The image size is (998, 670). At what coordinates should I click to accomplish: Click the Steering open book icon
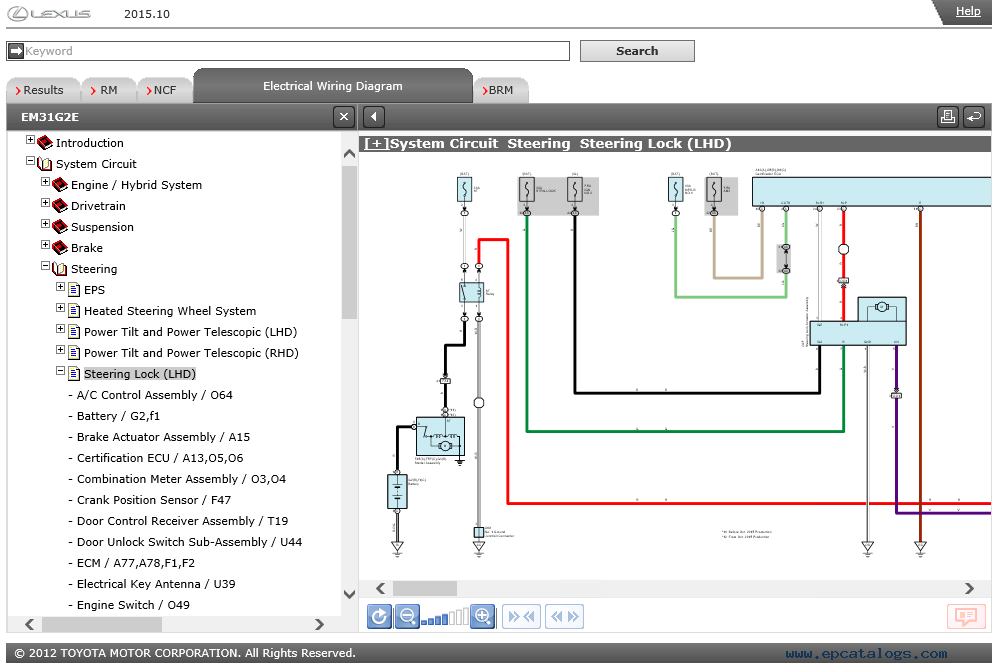[x=60, y=269]
